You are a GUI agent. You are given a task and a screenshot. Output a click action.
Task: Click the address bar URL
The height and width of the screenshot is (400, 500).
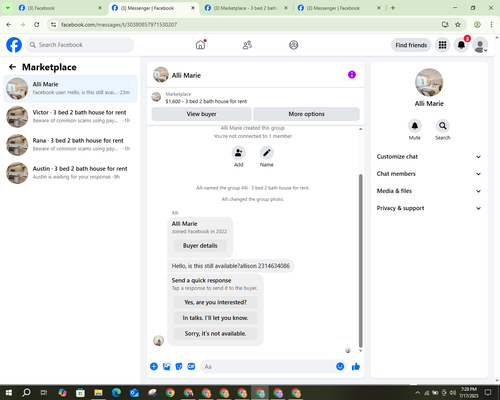point(119,25)
